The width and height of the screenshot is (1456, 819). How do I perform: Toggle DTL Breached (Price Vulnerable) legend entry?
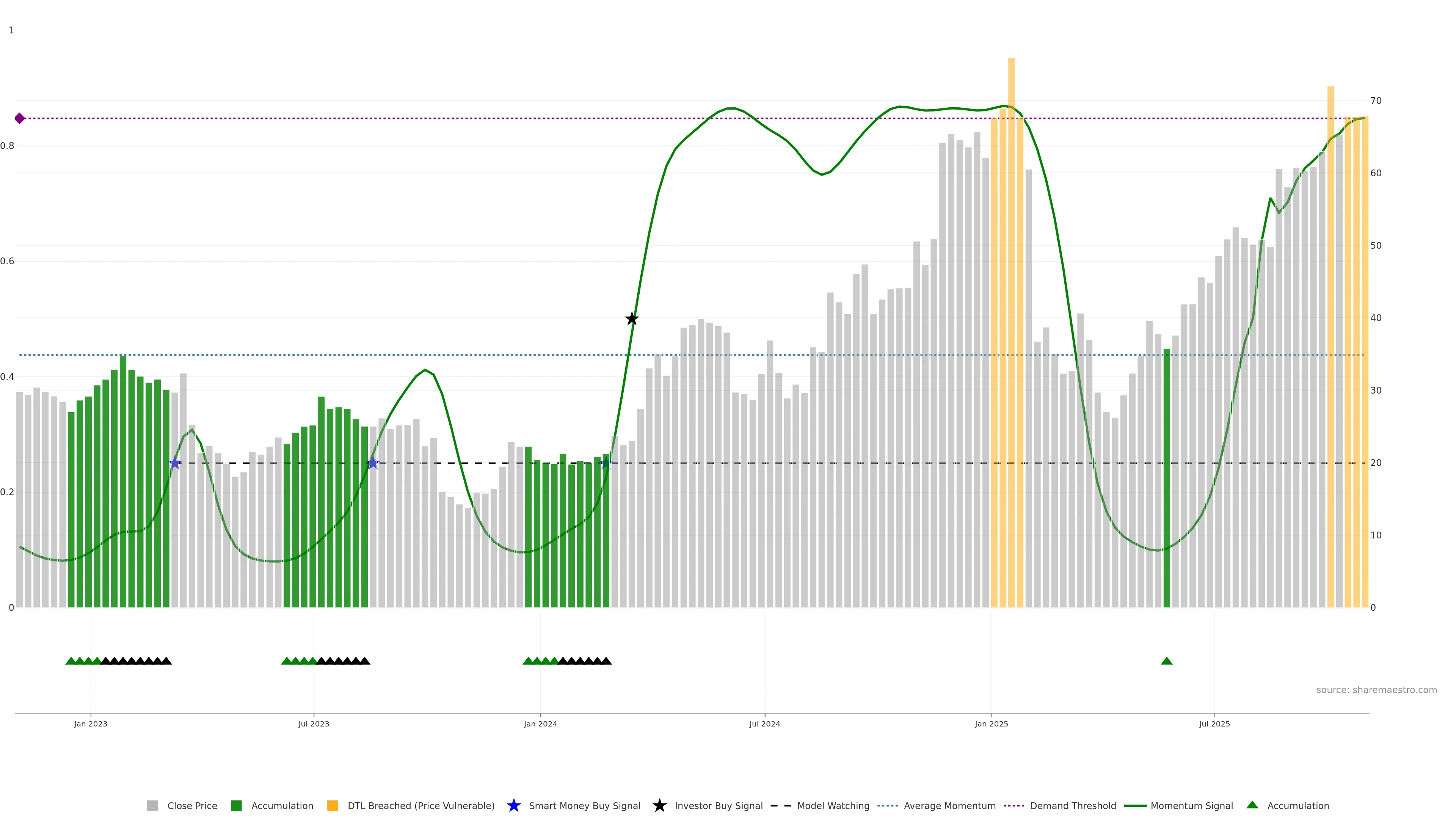click(420, 806)
